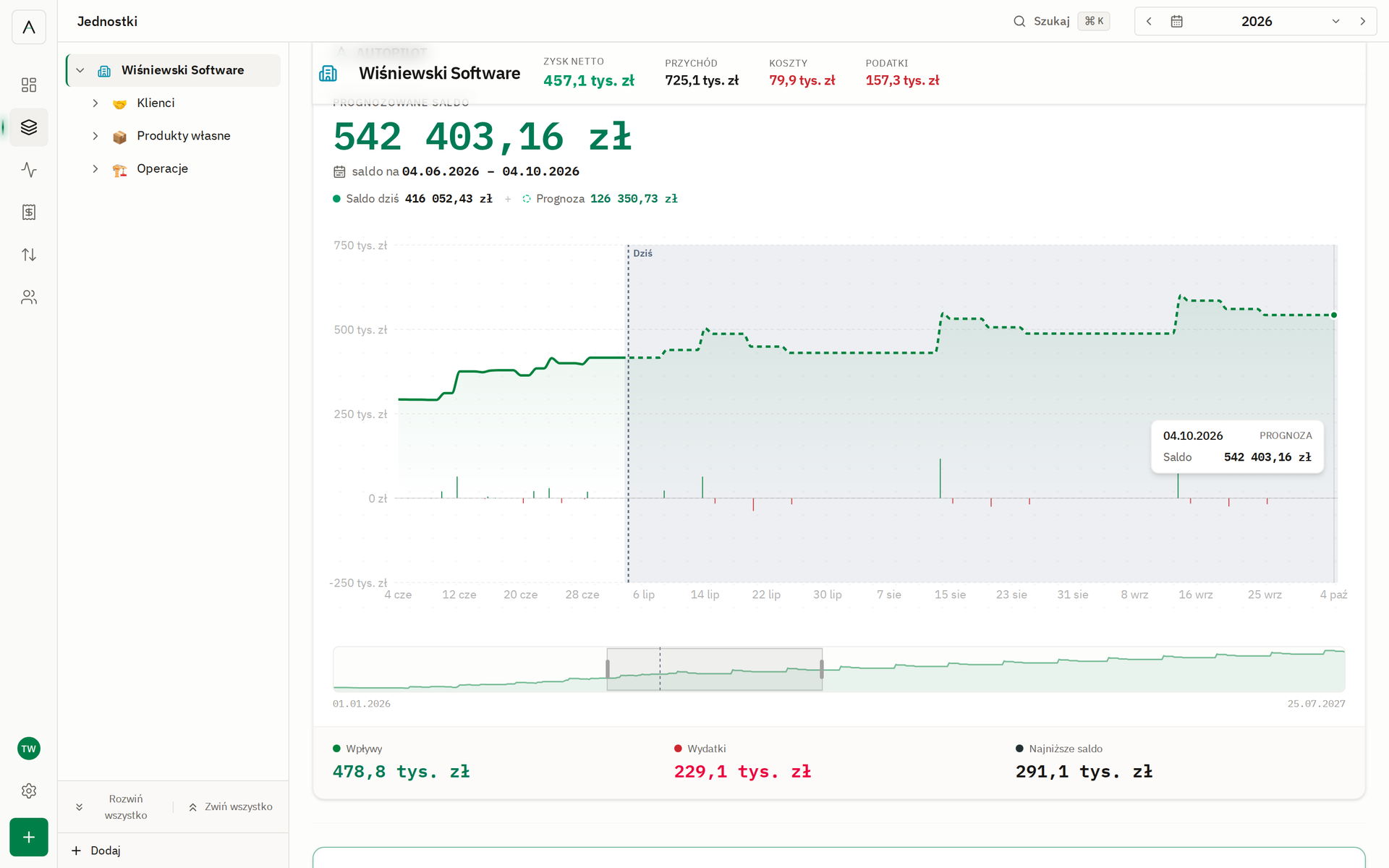Screen dimensions: 1389x868
Task: Click the search magnifier icon
Action: point(1019,22)
